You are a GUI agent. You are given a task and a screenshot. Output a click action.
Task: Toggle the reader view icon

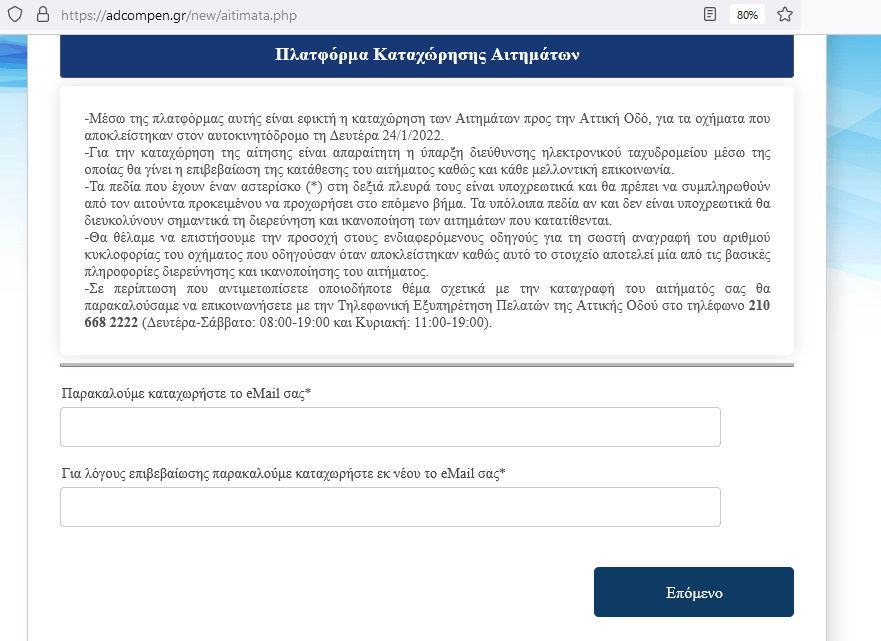coord(710,14)
